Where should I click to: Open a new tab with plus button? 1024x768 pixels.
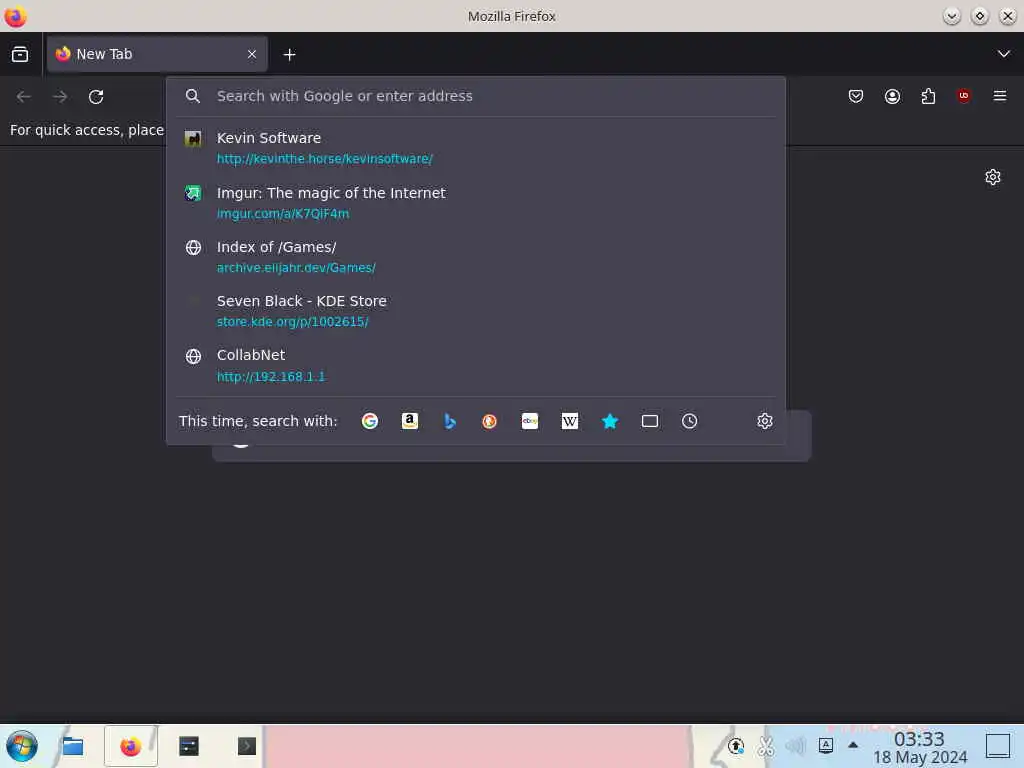289,55
